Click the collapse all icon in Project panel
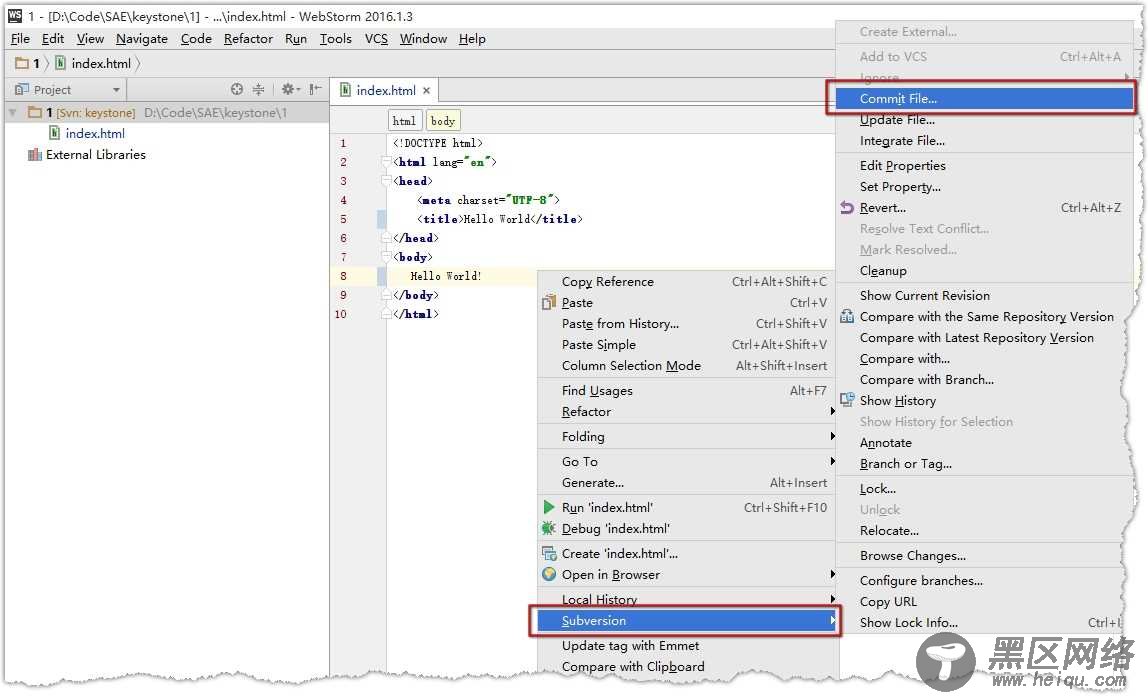The height and width of the screenshot is (697, 1148). [x=258, y=89]
